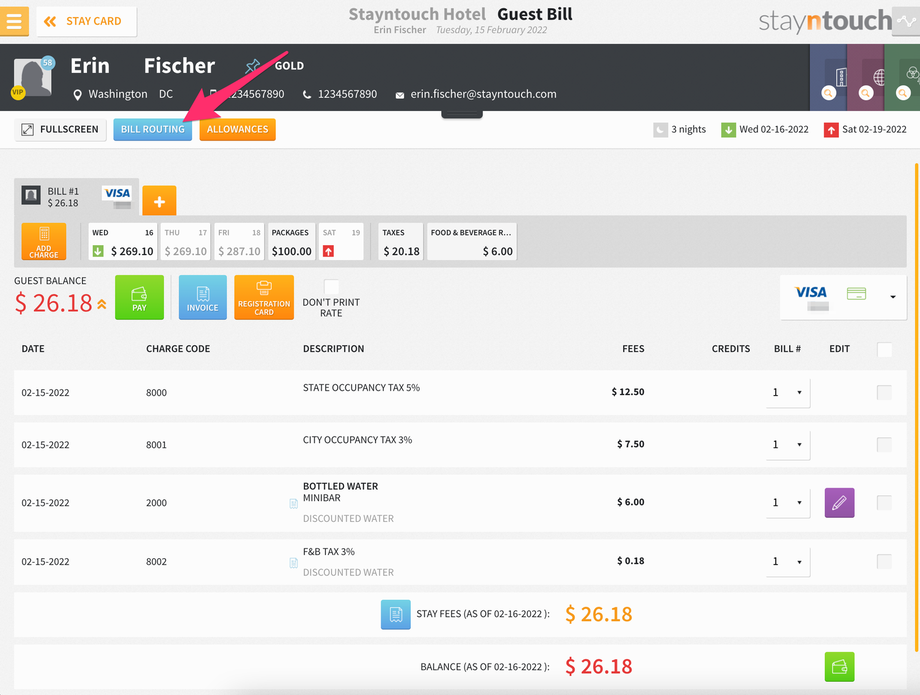Click the green Pay button
The width and height of the screenshot is (920, 695).
pos(140,297)
